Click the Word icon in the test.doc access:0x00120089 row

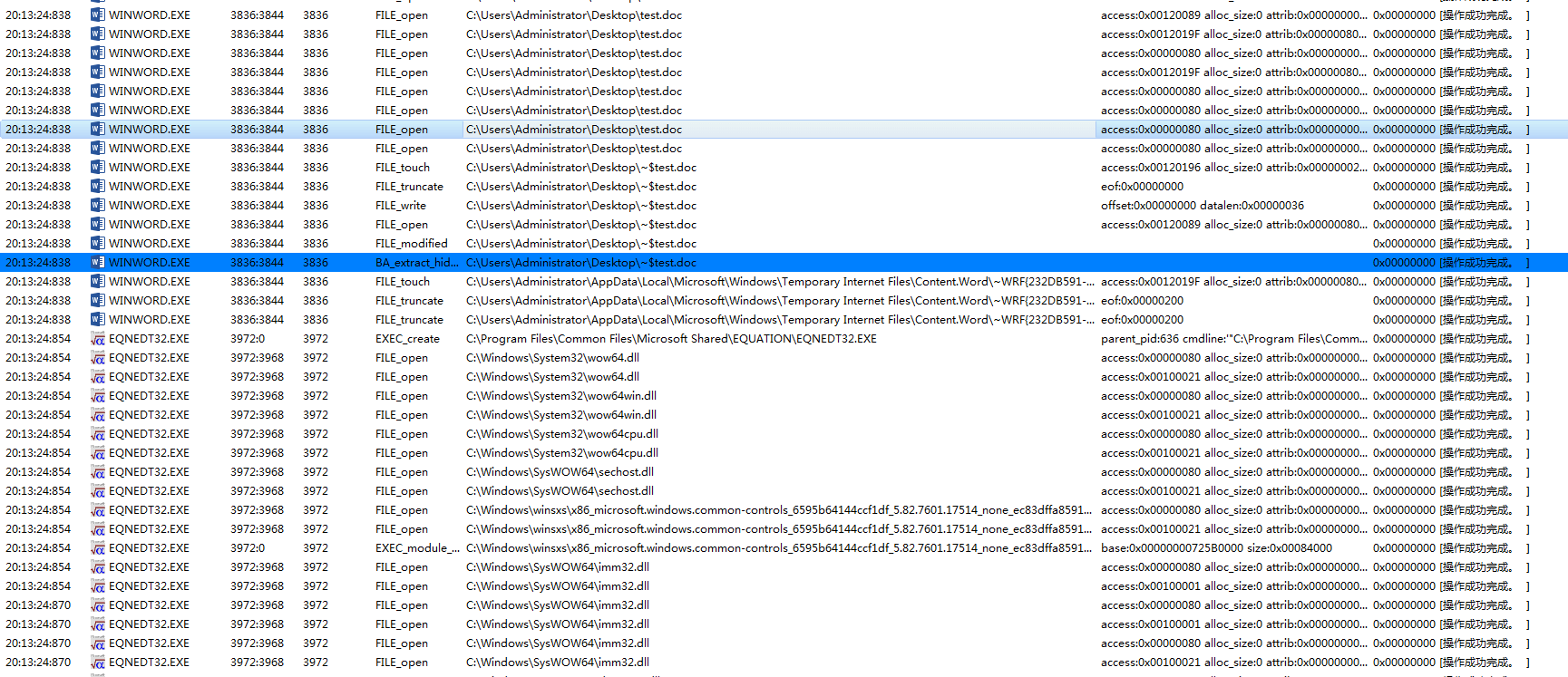tap(97, 15)
